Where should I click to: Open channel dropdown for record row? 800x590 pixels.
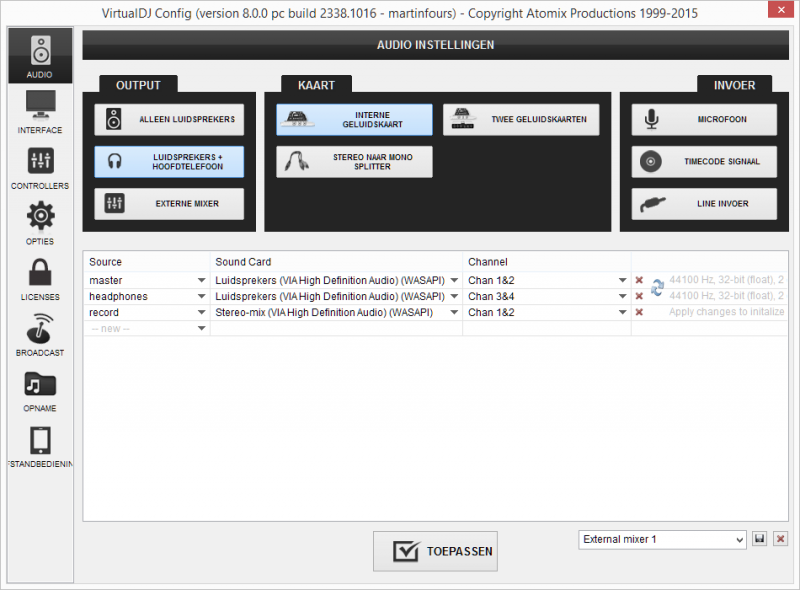(622, 312)
